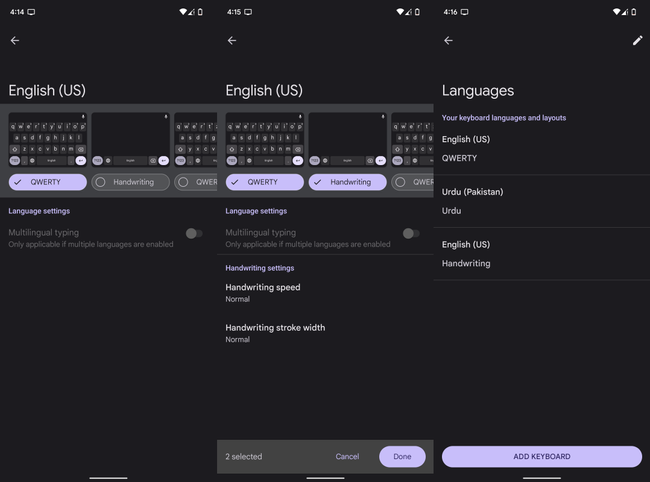Open the Handwriting stroke width setting
This screenshot has height=482, width=650.
[x=275, y=332]
